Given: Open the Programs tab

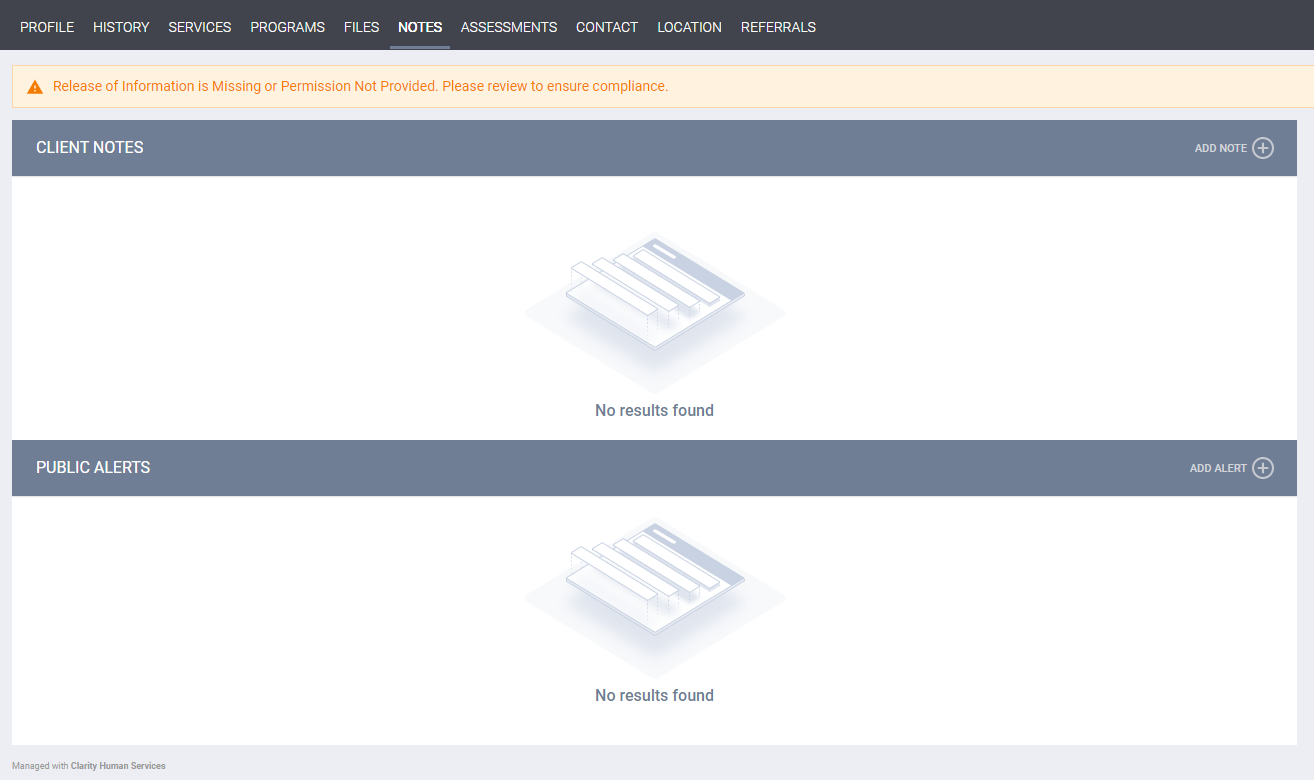Looking at the screenshot, I should 287,27.
